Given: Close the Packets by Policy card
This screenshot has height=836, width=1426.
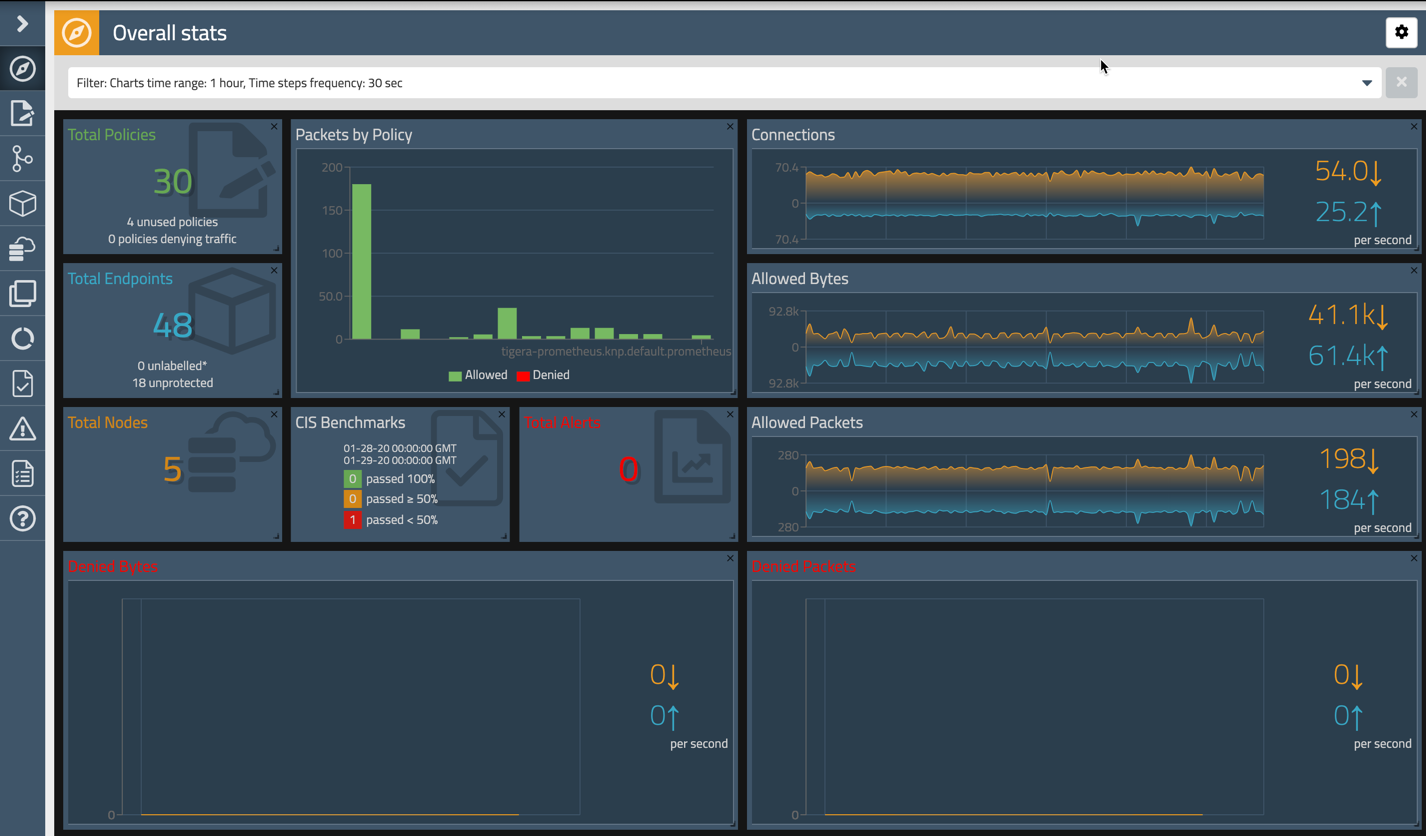Looking at the screenshot, I should 730,127.
